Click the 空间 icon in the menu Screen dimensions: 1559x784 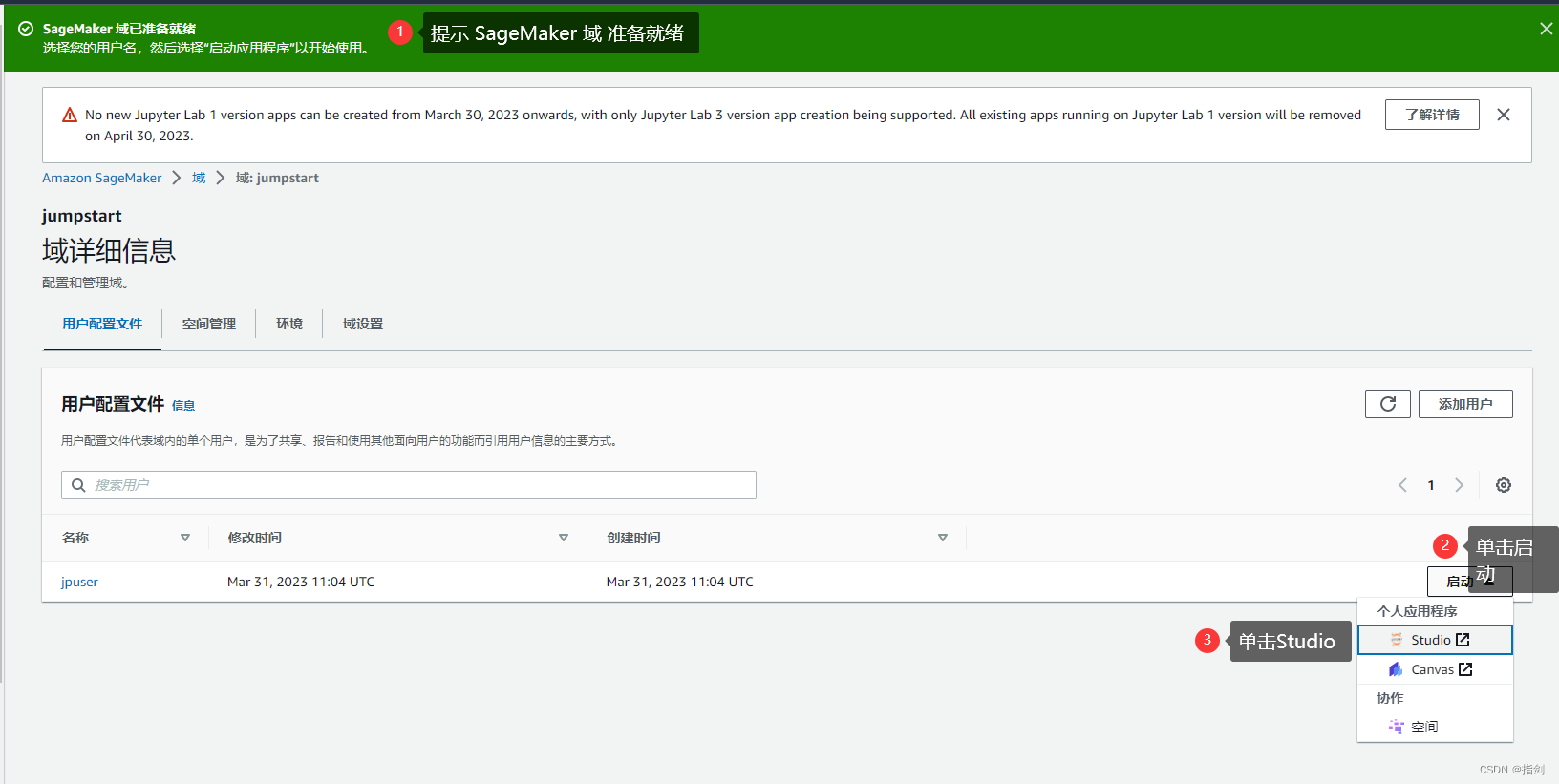[1397, 727]
